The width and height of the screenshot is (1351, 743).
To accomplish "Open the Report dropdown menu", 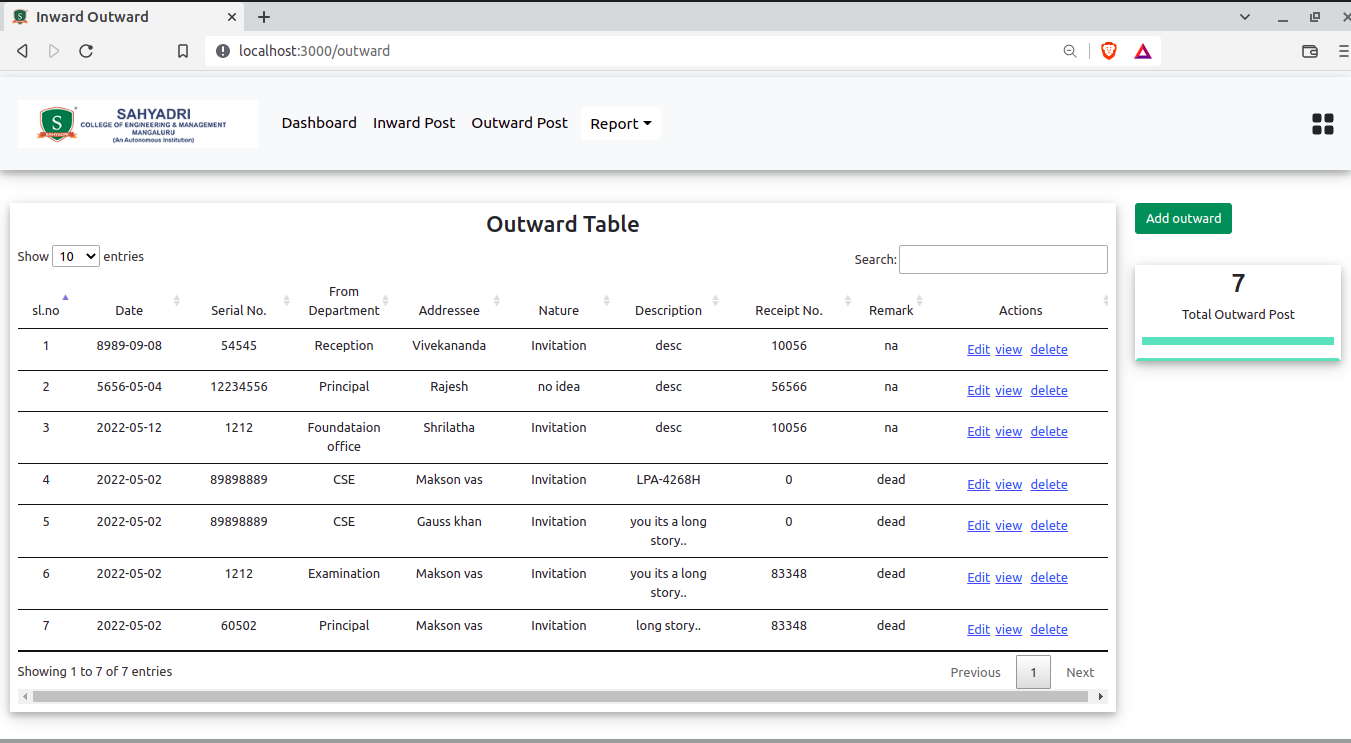I will tap(621, 123).
